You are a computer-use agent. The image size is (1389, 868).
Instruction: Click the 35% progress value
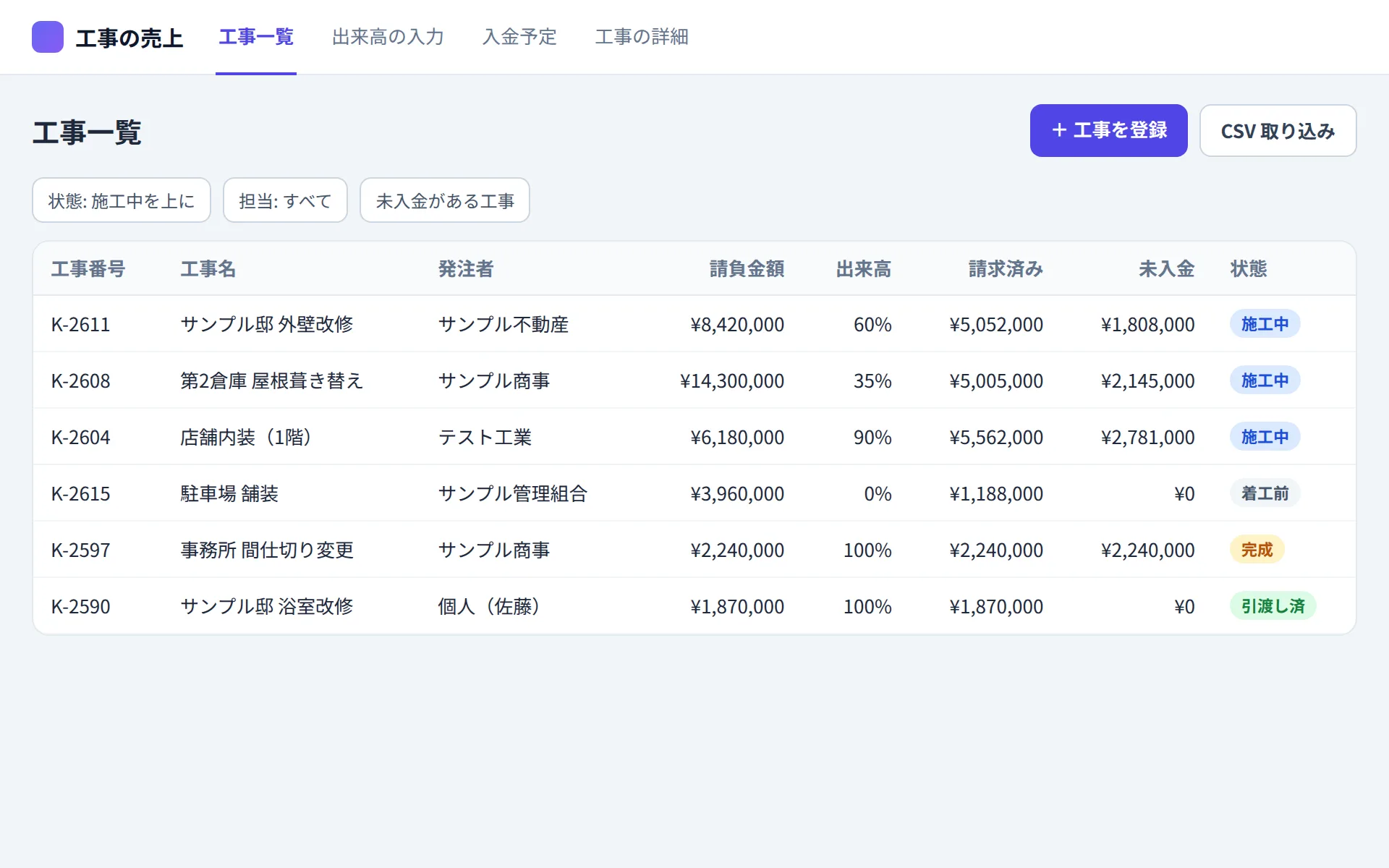tap(872, 380)
